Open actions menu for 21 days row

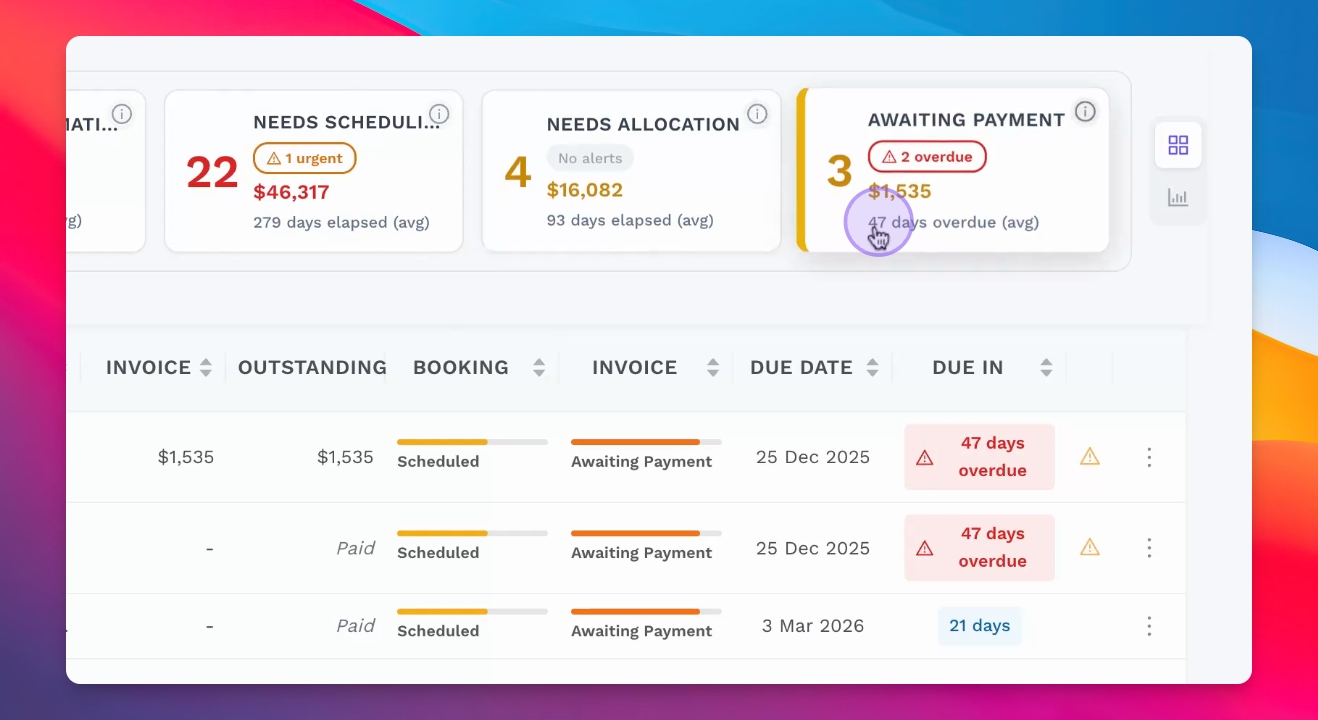click(x=1149, y=626)
